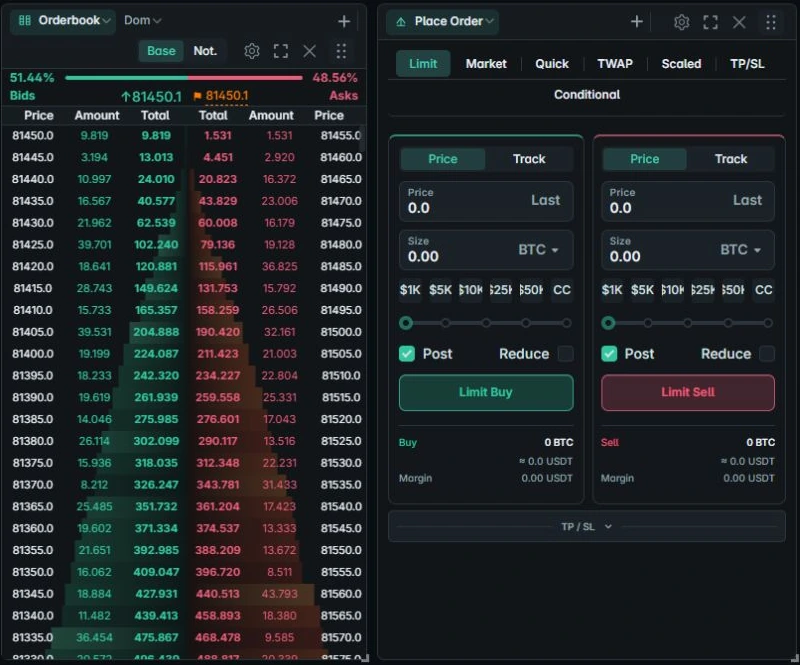Switch orderbook to Not. units
The width and height of the screenshot is (800, 665).
coord(205,51)
